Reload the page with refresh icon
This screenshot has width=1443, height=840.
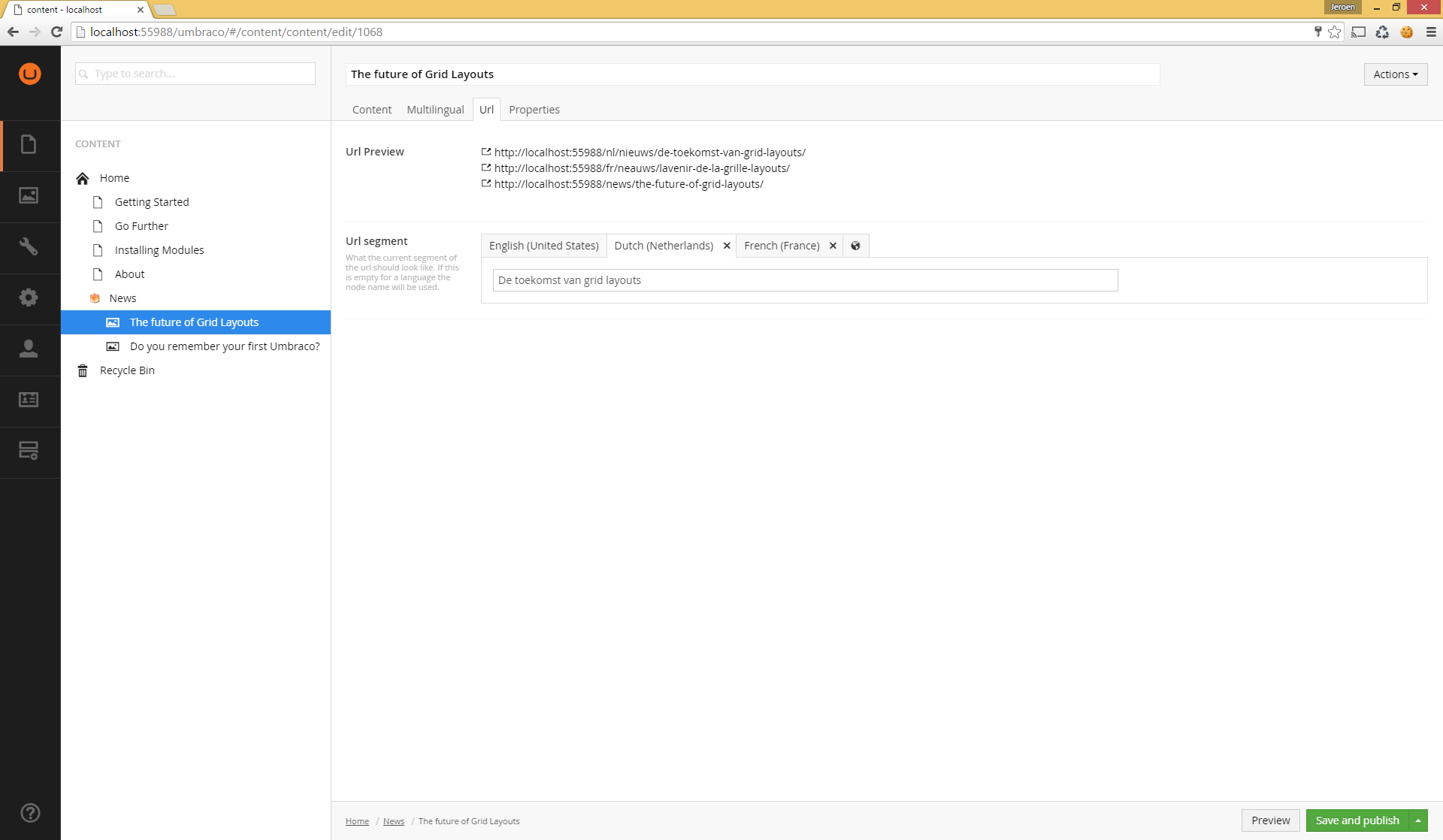pyautogui.click(x=56, y=32)
